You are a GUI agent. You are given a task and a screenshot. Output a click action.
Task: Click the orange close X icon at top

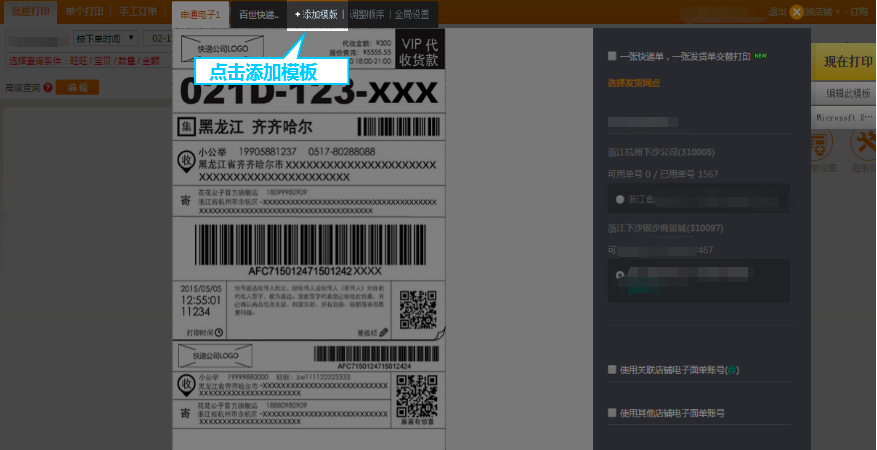click(796, 12)
